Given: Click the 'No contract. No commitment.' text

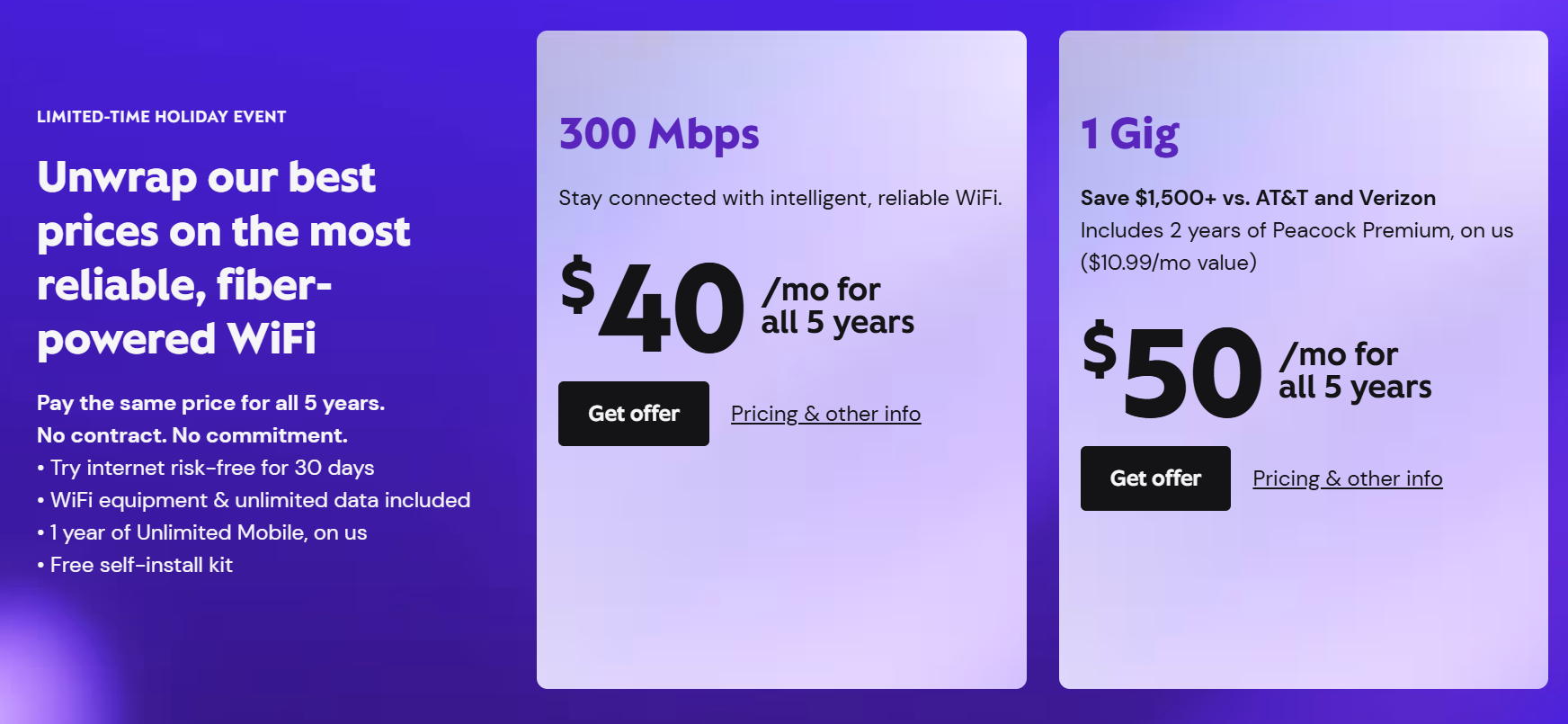Looking at the screenshot, I should (x=192, y=435).
